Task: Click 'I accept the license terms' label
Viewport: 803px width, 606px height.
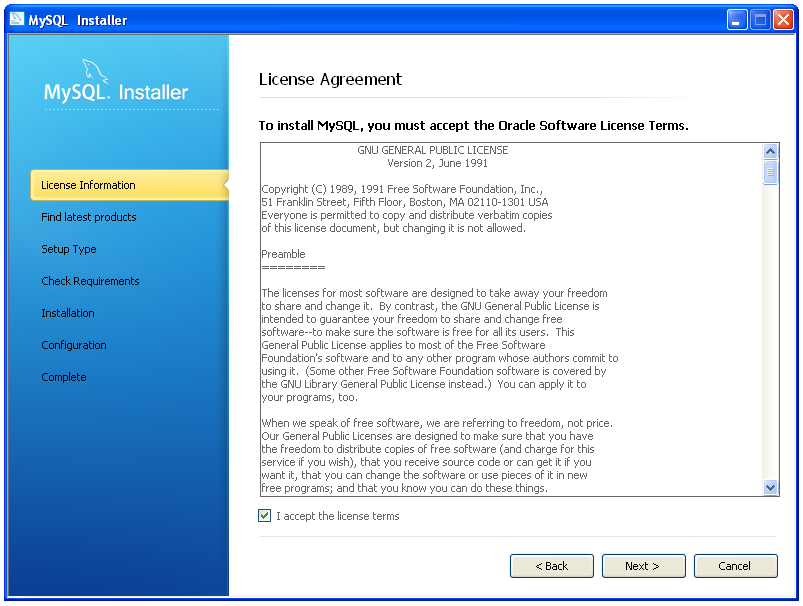Action: (x=337, y=516)
